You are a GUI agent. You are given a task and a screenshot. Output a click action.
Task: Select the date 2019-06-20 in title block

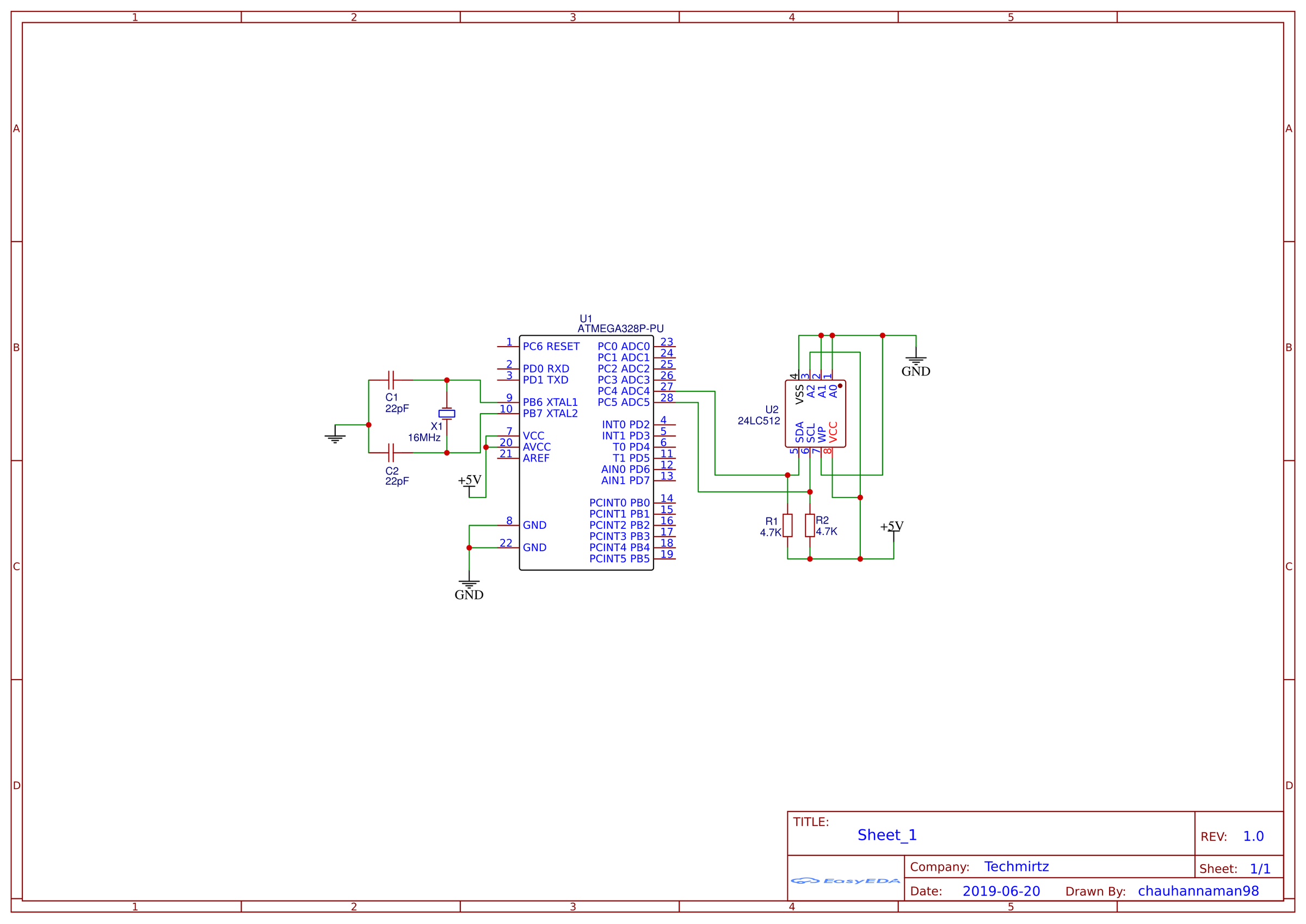(1002, 891)
